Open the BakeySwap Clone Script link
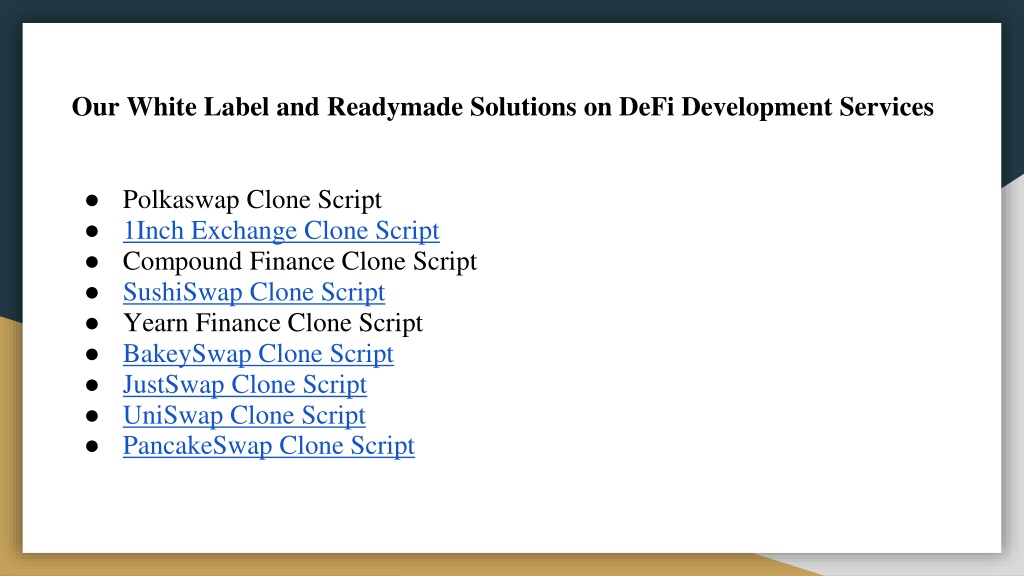The image size is (1024, 576). point(258,353)
